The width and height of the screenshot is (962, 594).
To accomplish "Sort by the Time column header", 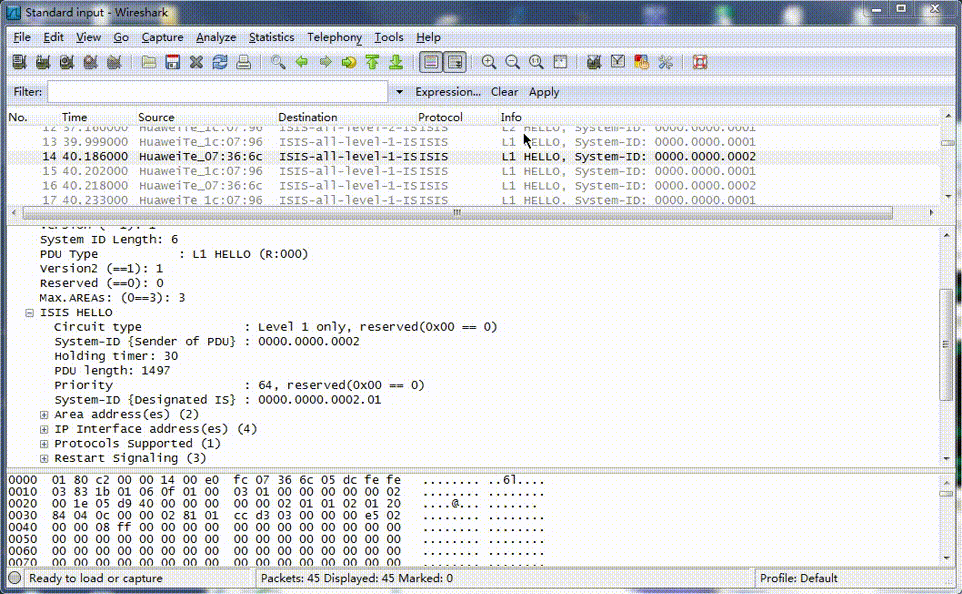I will pyautogui.click(x=74, y=117).
